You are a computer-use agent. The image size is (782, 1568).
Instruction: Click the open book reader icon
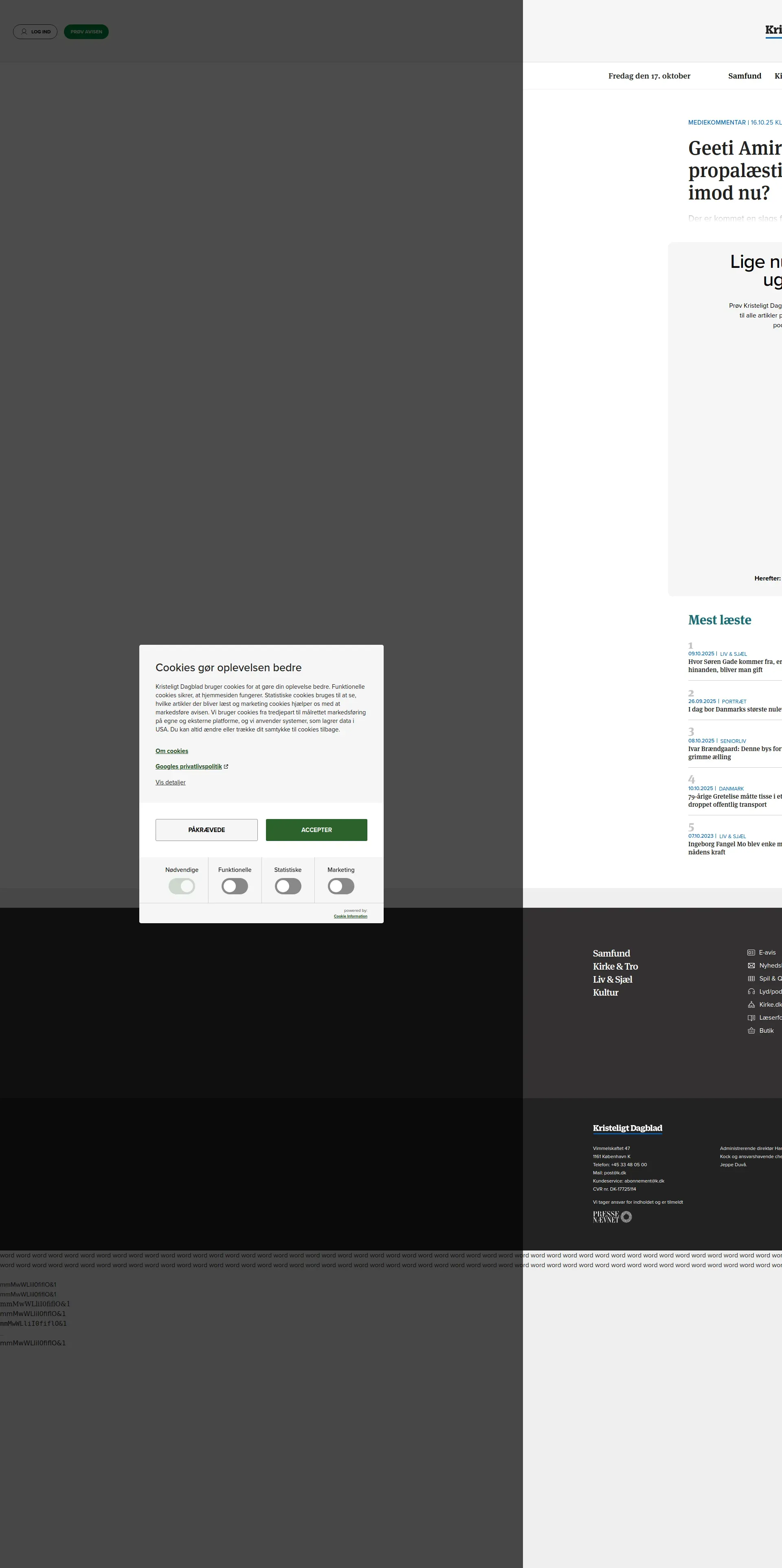[751, 1018]
